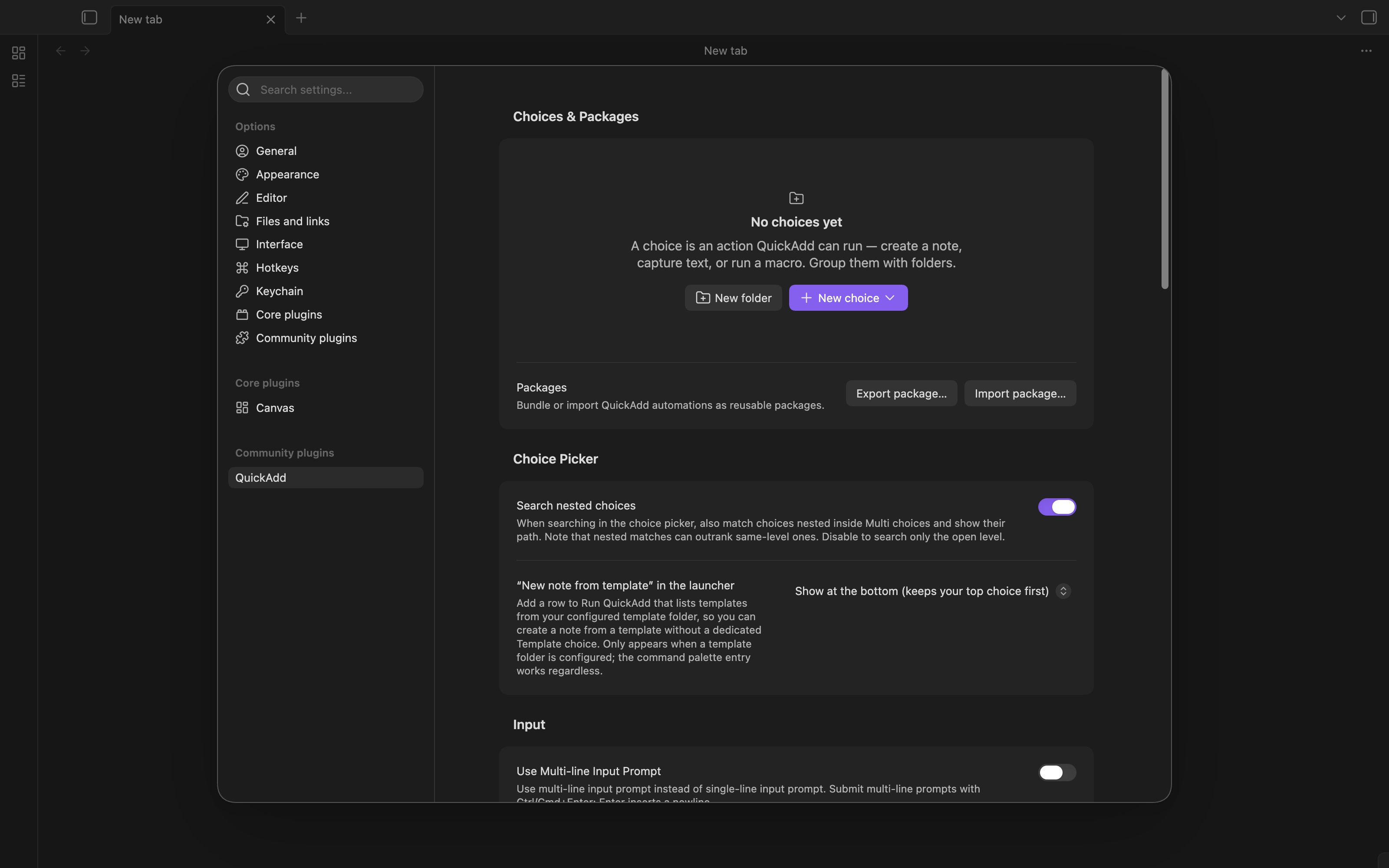
Task: Disable Search nested choices toggle
Action: (1057, 507)
